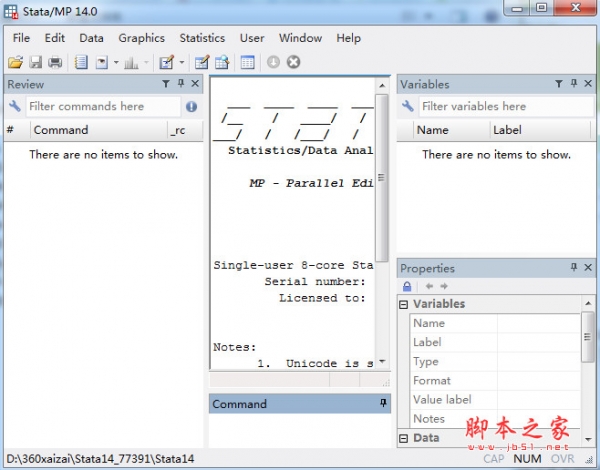This screenshot has height=470, width=600.
Task: Click the working directory path in status bar
Action: [100, 459]
